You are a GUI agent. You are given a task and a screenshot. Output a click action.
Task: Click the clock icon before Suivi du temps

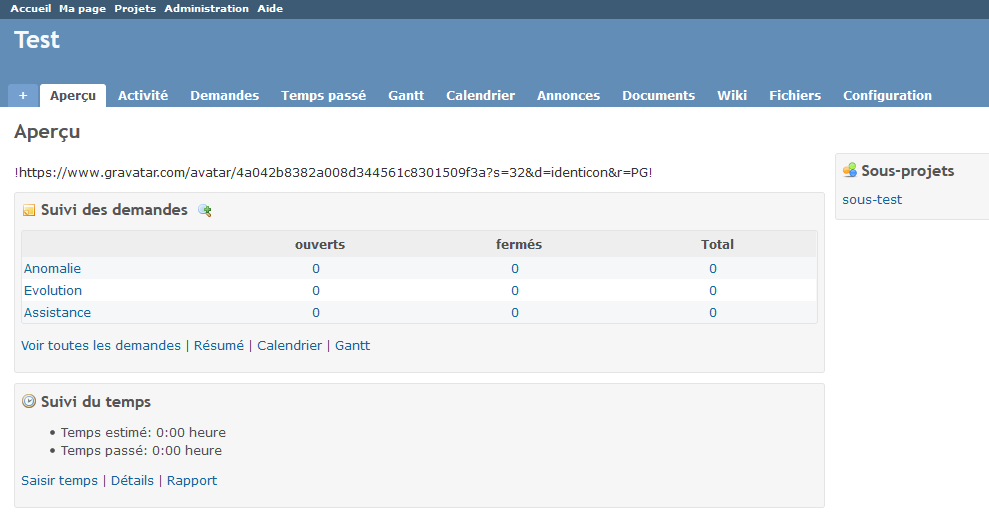(x=29, y=401)
